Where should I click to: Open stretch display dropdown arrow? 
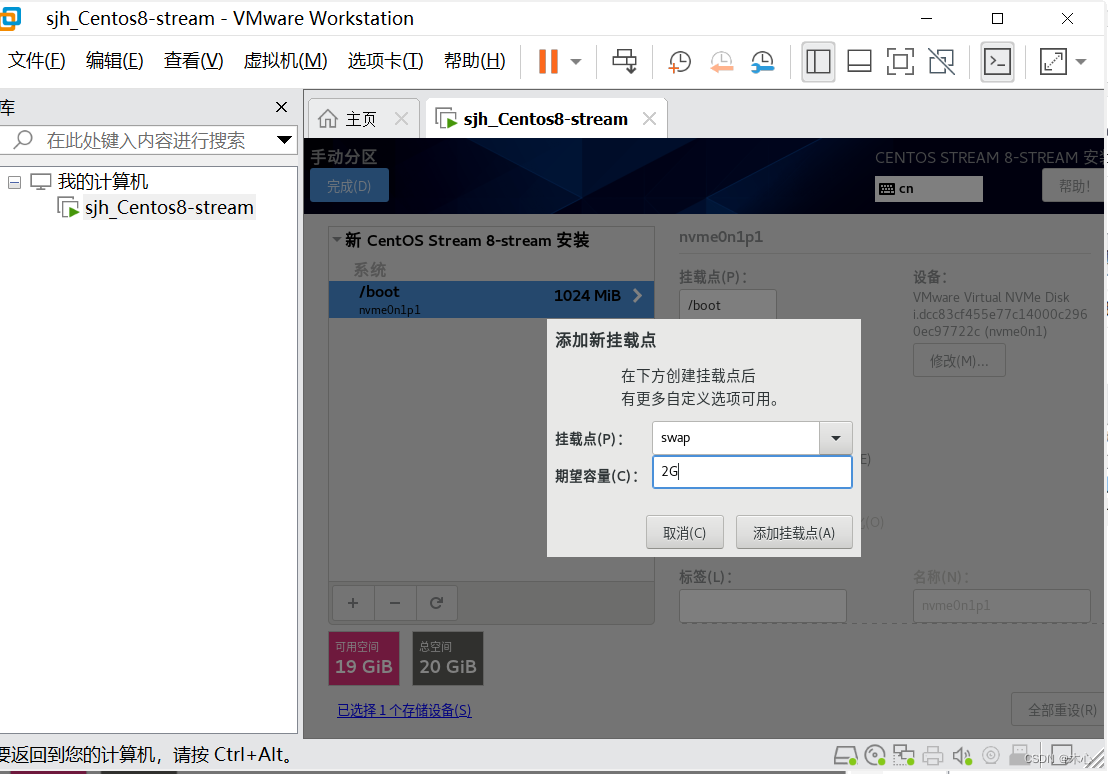[x=1080, y=61]
